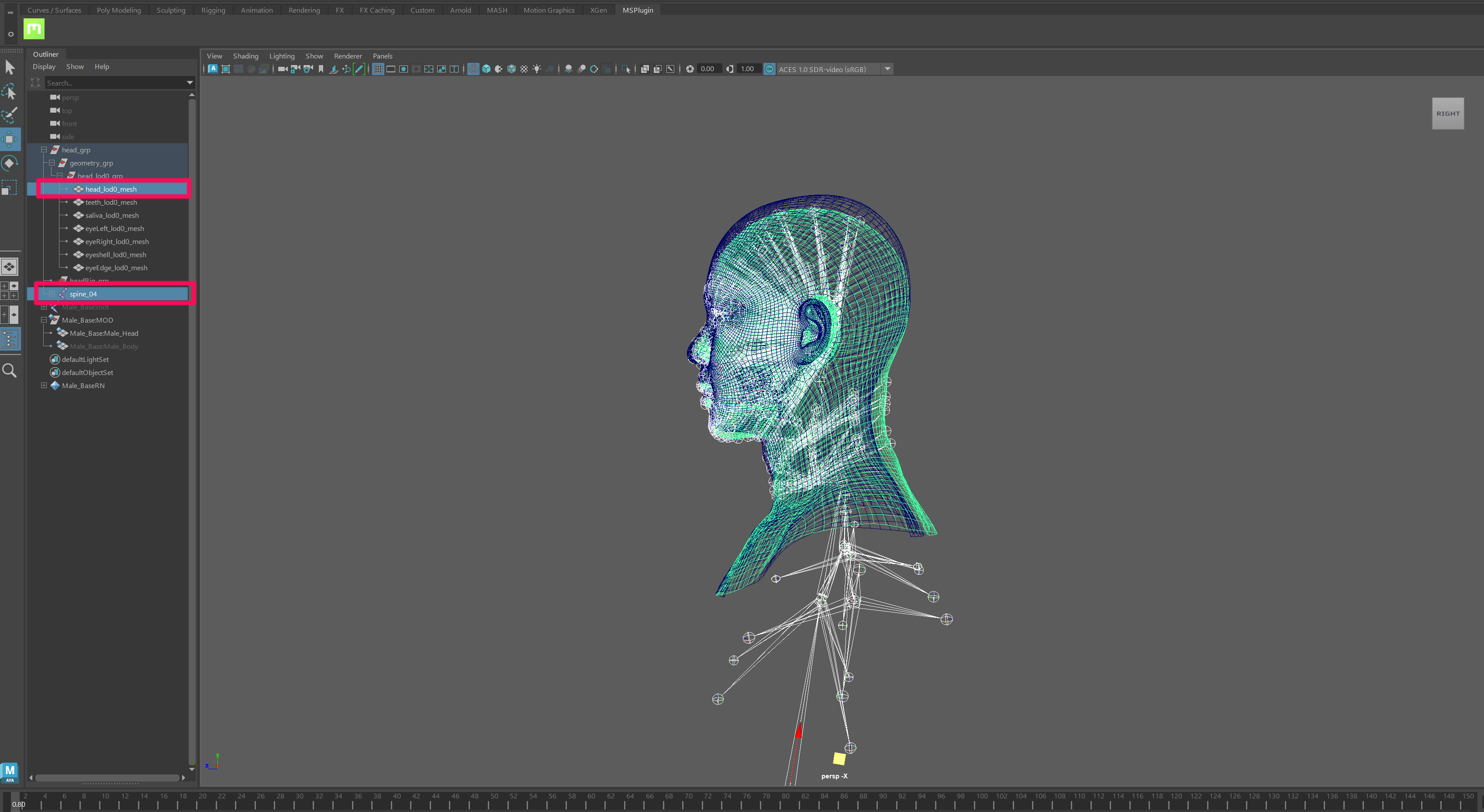1484x812 pixels.
Task: Select the Scale tool in the toolbox
Action: tap(10, 186)
